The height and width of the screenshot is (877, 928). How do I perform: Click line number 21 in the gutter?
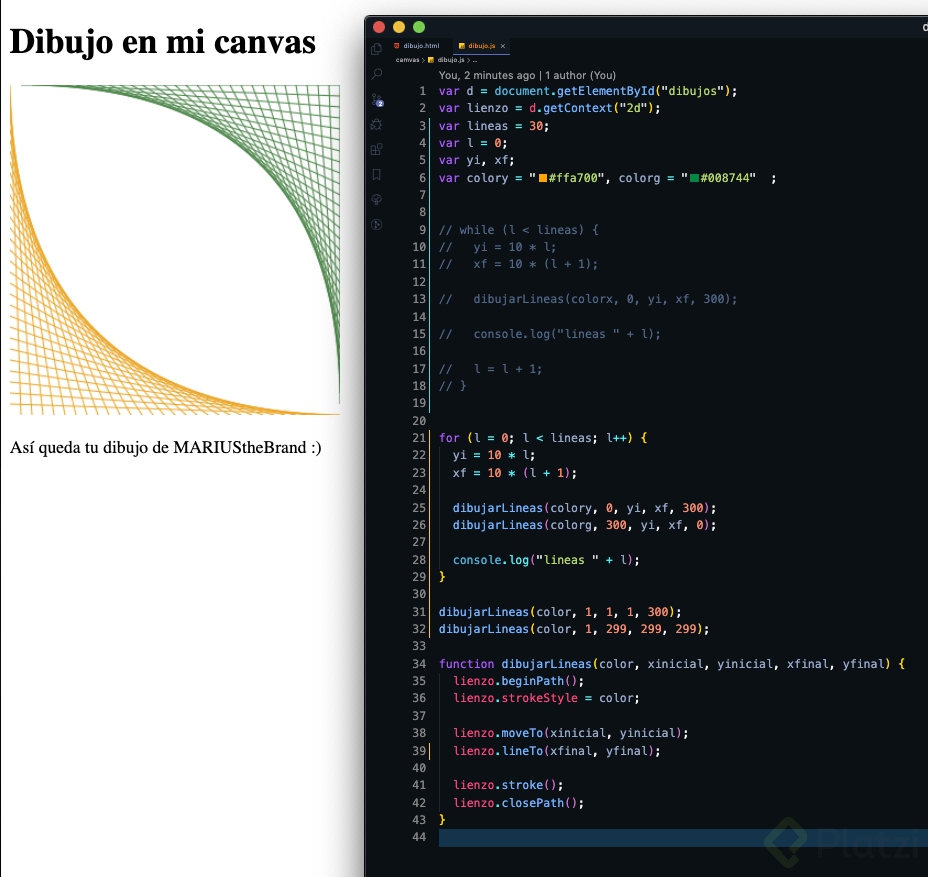pos(419,438)
